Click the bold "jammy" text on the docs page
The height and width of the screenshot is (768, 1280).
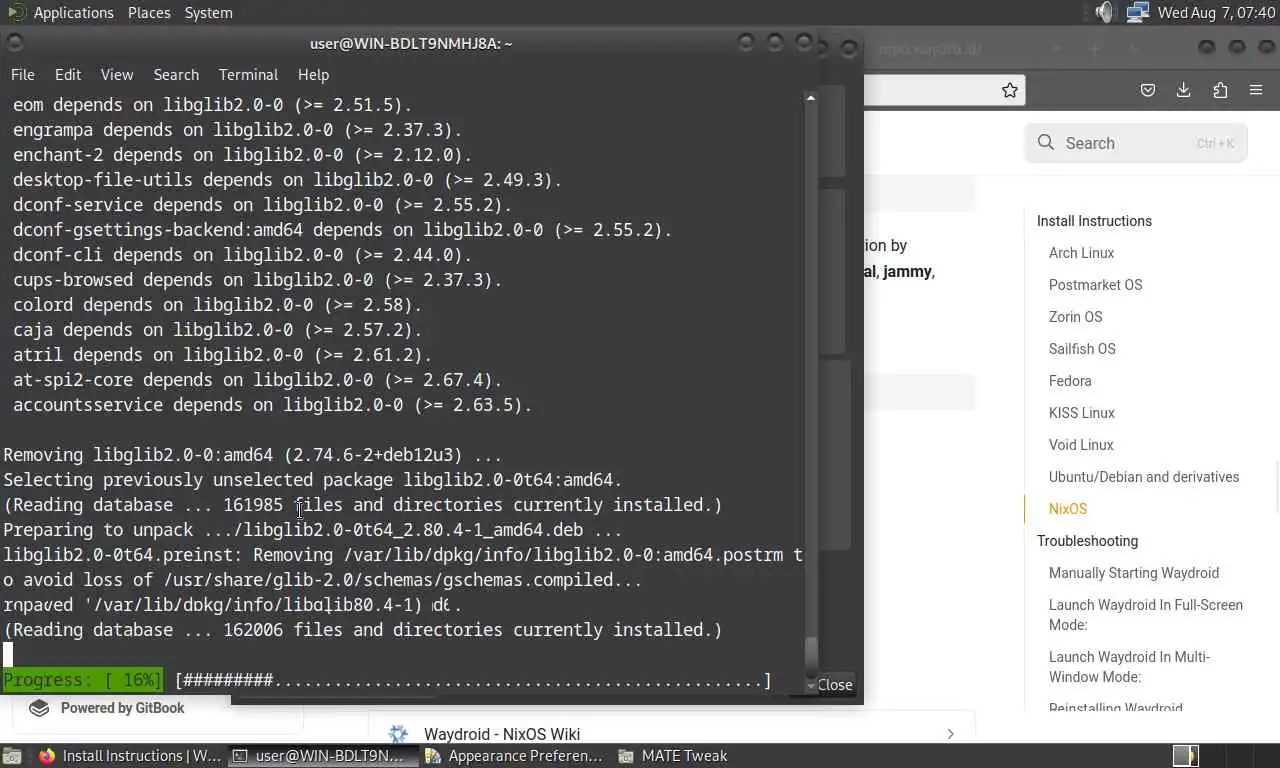[907, 272]
